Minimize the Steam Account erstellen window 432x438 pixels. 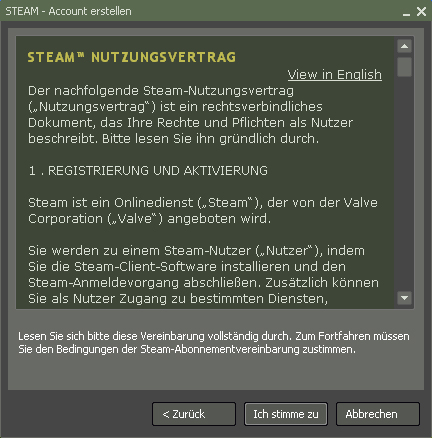pyautogui.click(x=406, y=12)
